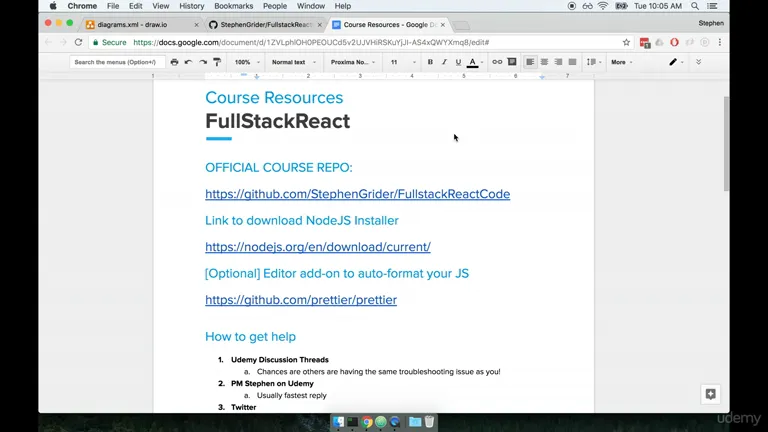Open the Trash in the Dock
Viewport: 768px width, 432px height.
(x=430, y=422)
